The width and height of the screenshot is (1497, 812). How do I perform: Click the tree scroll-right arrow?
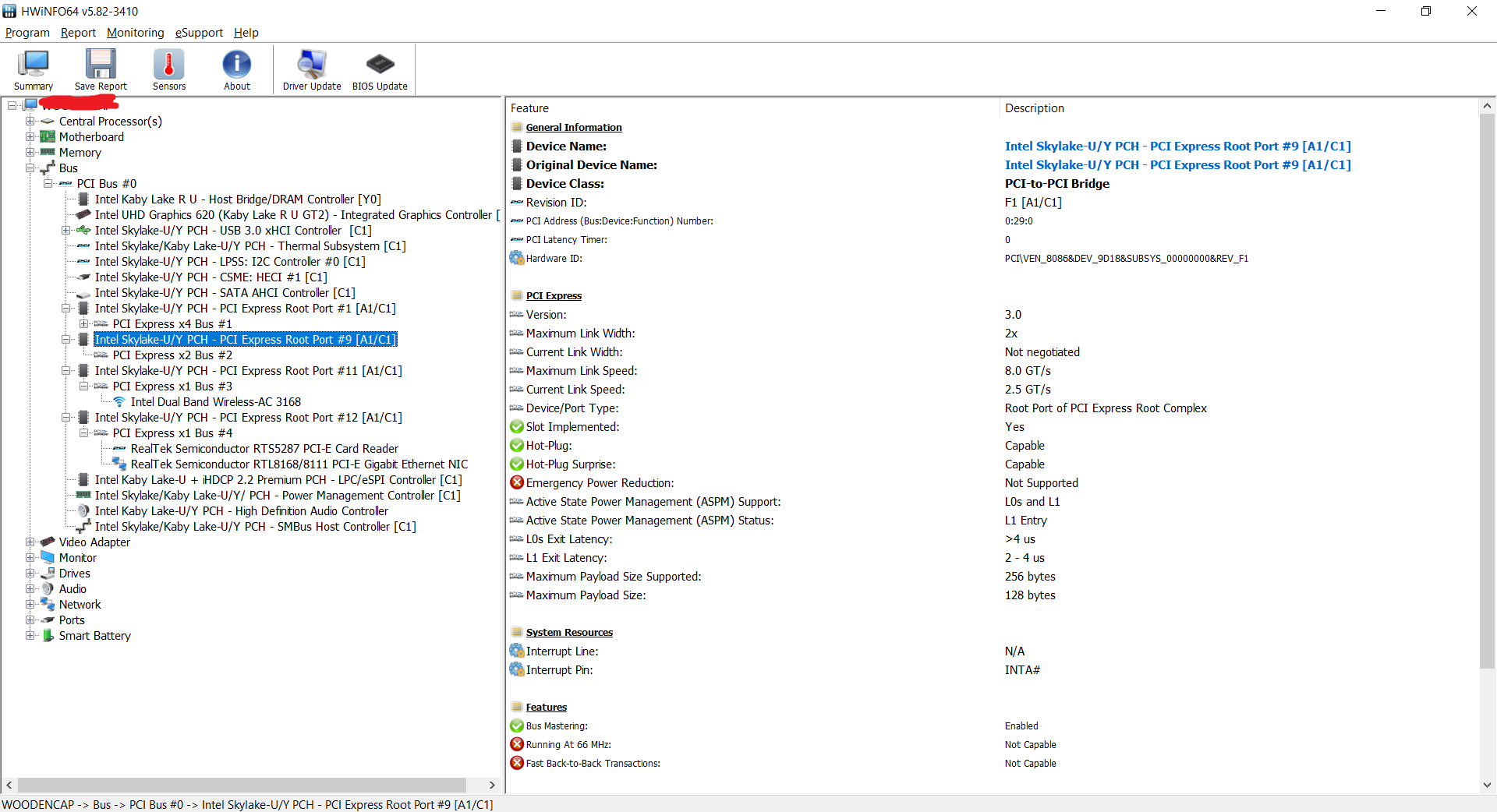(492, 785)
